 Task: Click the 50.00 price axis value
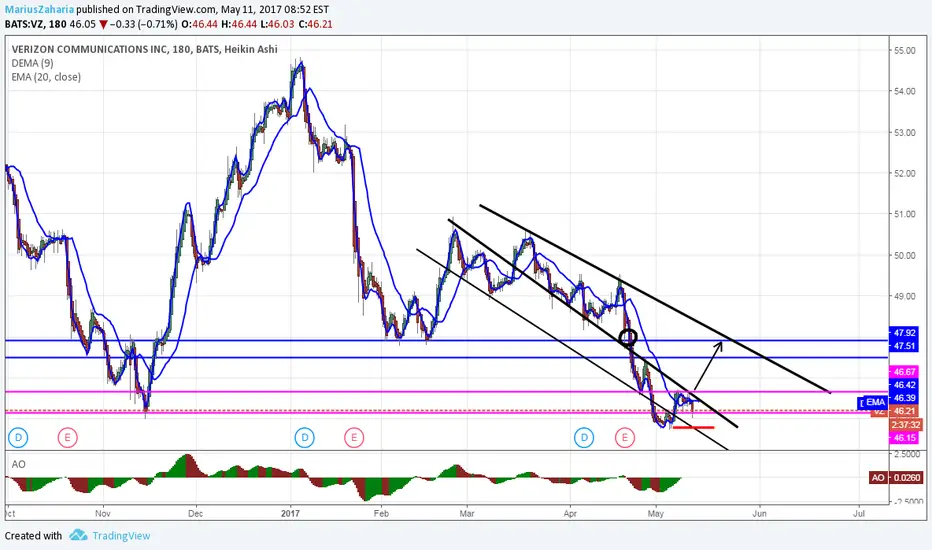tap(905, 256)
